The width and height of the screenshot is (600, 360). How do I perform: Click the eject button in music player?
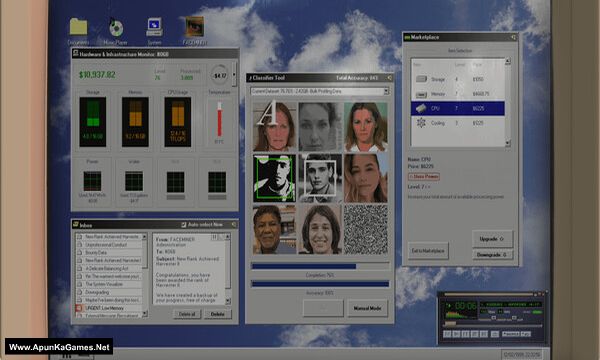(495, 334)
